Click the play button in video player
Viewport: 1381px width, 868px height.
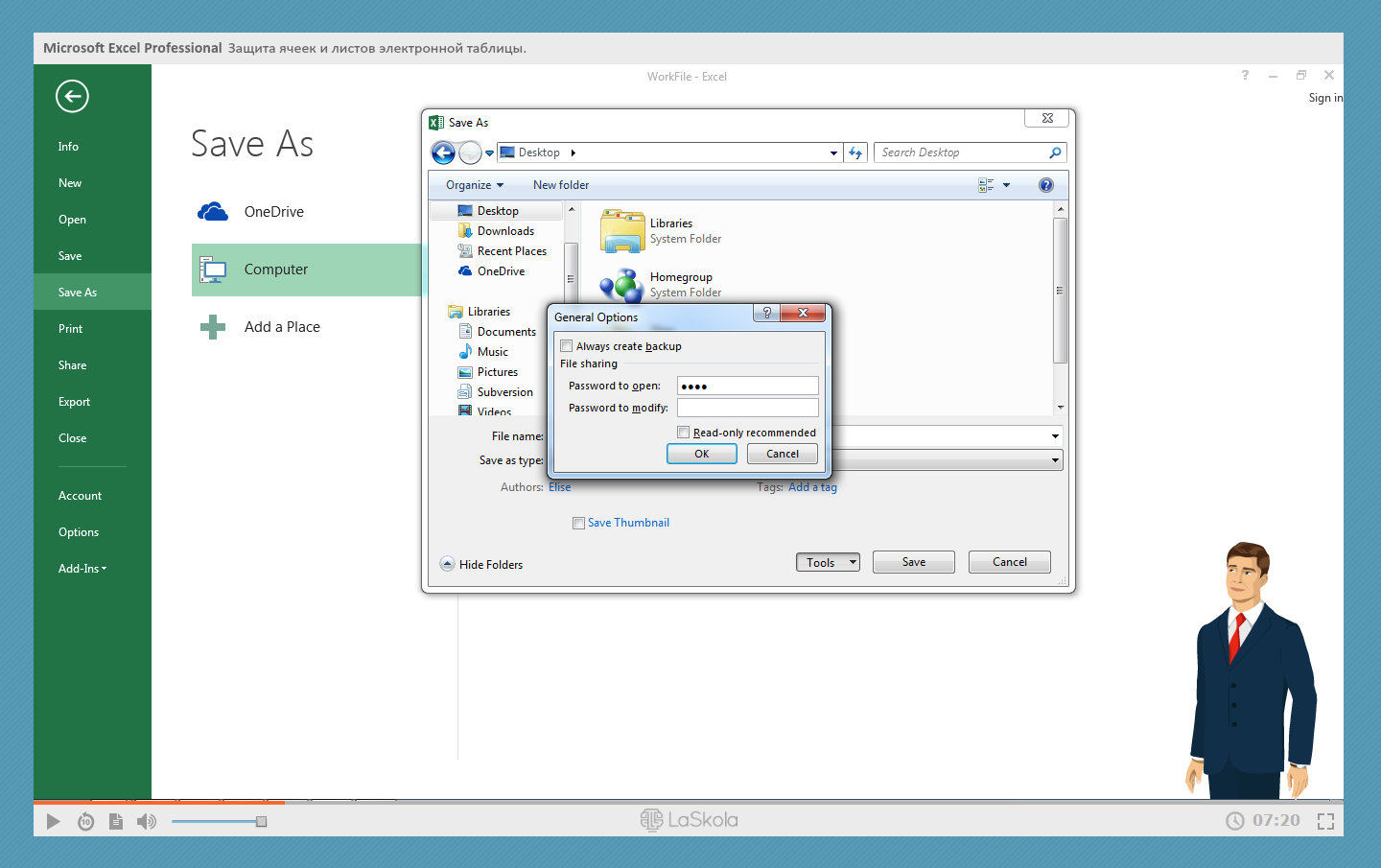53,821
